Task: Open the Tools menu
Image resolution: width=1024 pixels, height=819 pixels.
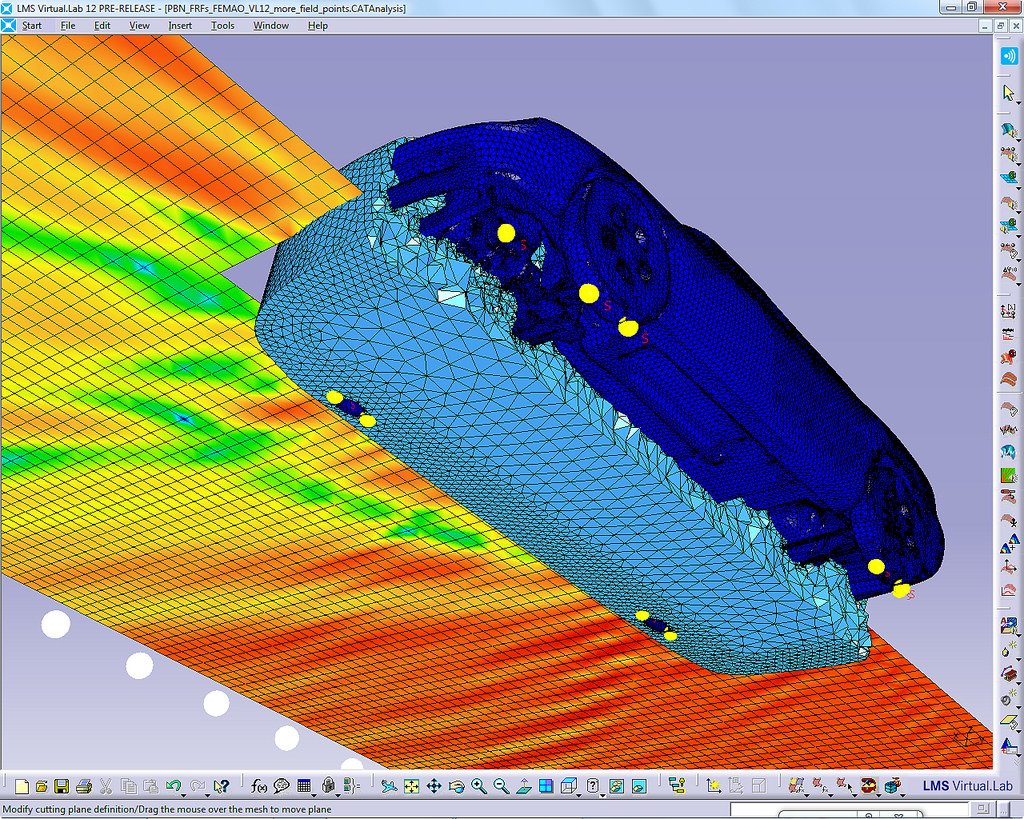Action: 222,25
